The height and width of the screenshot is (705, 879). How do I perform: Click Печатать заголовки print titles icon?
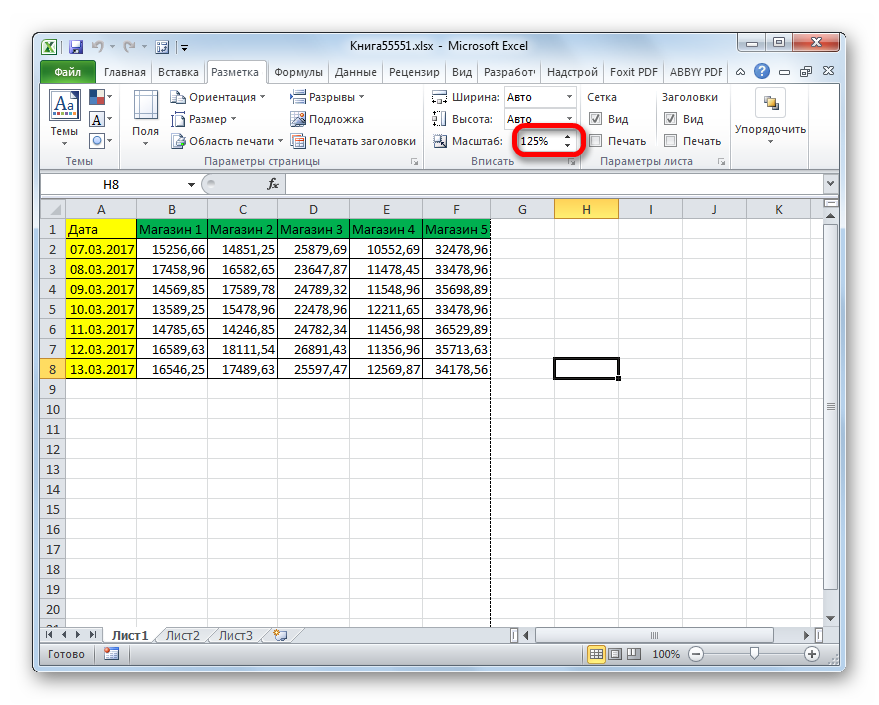click(297, 141)
